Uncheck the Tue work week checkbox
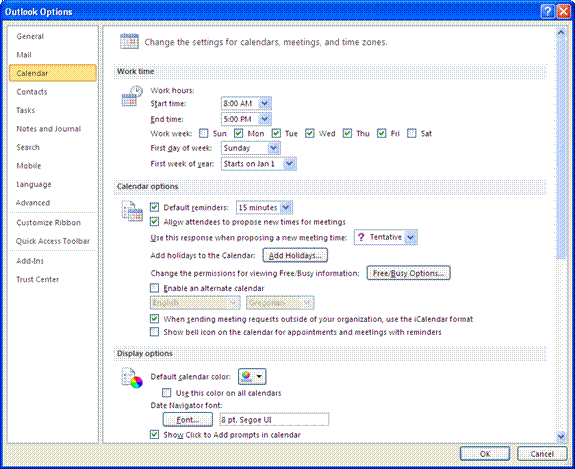Viewport: 575px width, 469px height. coord(276,133)
